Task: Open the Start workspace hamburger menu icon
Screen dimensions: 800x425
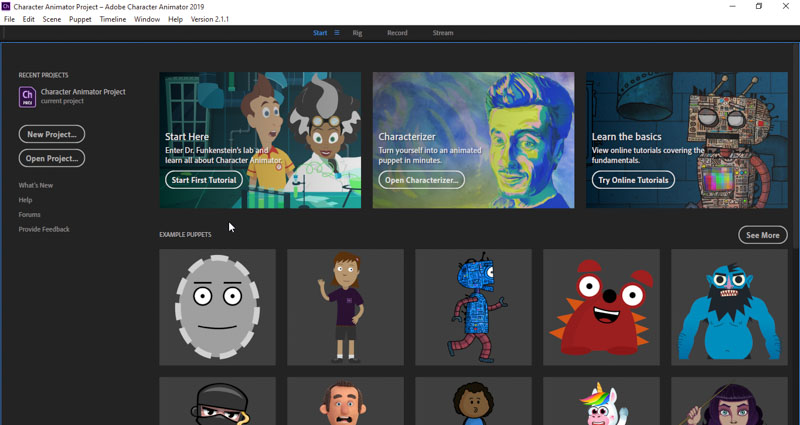Action: point(337,33)
